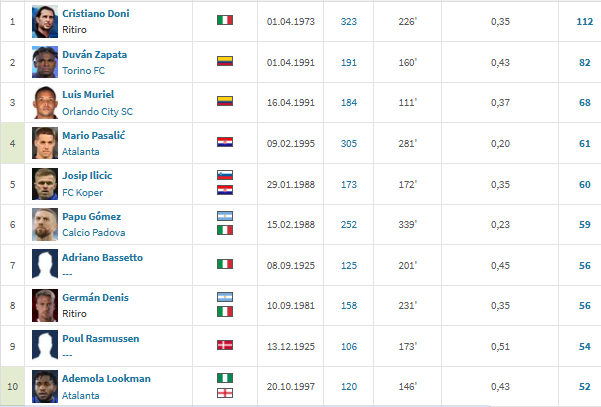Open the Orlando City SC club link

(x=98, y=111)
